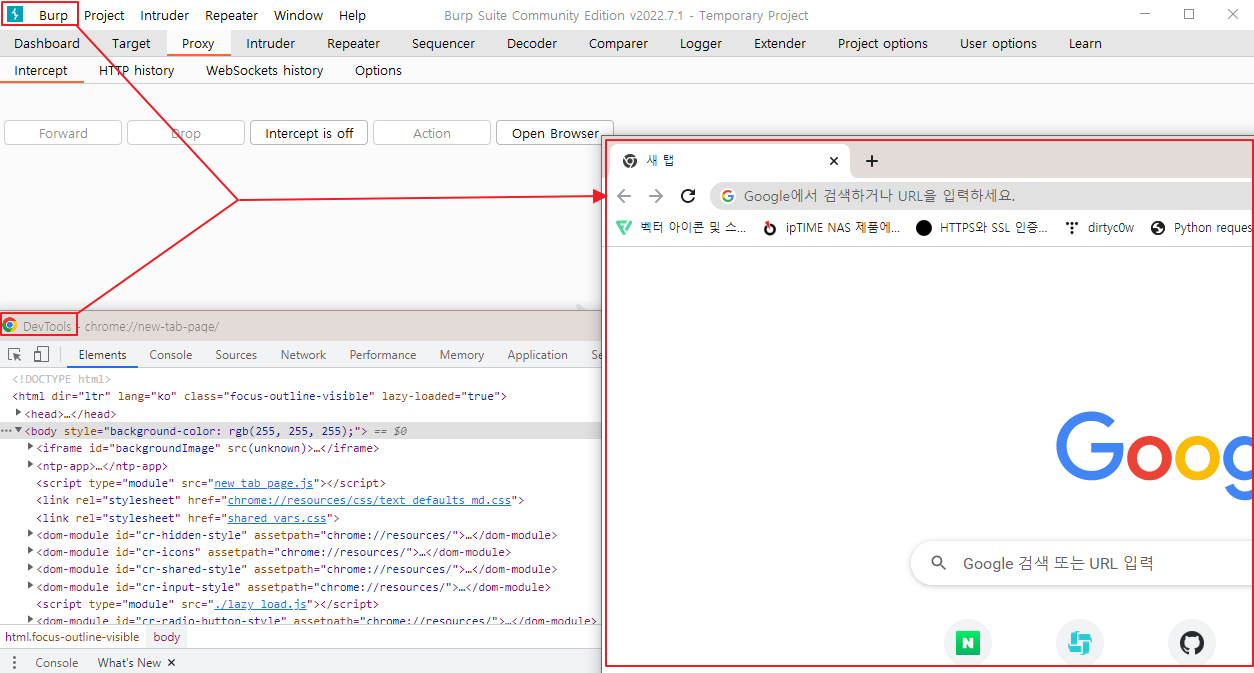Select the body breadcrumb in DevTools
1254x673 pixels.
[x=167, y=637]
